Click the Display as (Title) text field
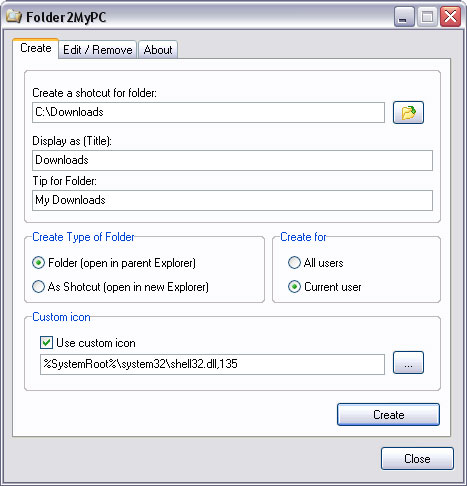This screenshot has width=467, height=486. coord(232,160)
